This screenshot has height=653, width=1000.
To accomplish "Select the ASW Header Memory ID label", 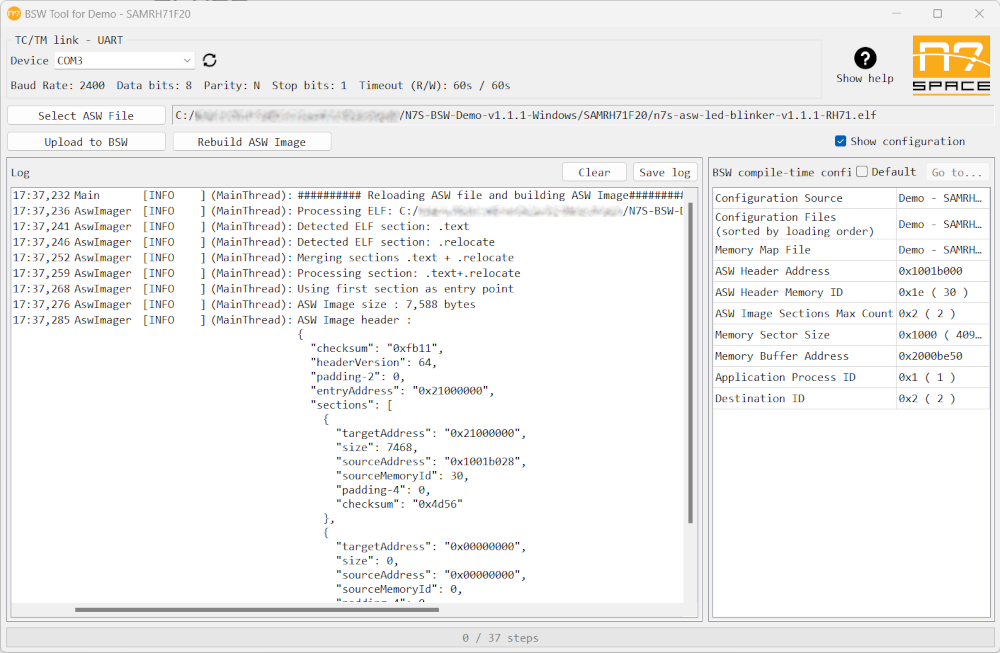I will coord(779,292).
